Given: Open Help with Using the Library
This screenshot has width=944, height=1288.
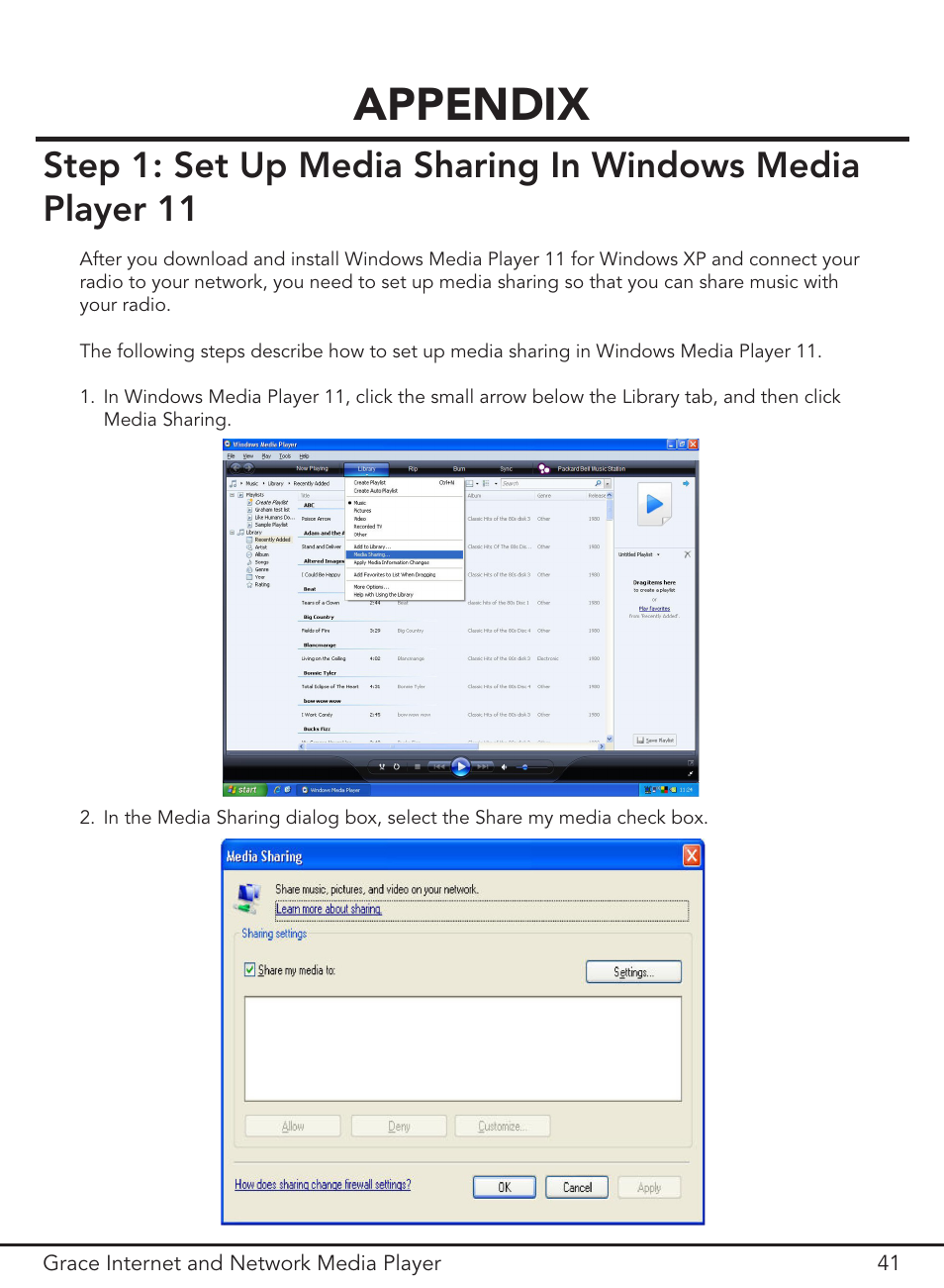Looking at the screenshot, I should [x=405, y=595].
